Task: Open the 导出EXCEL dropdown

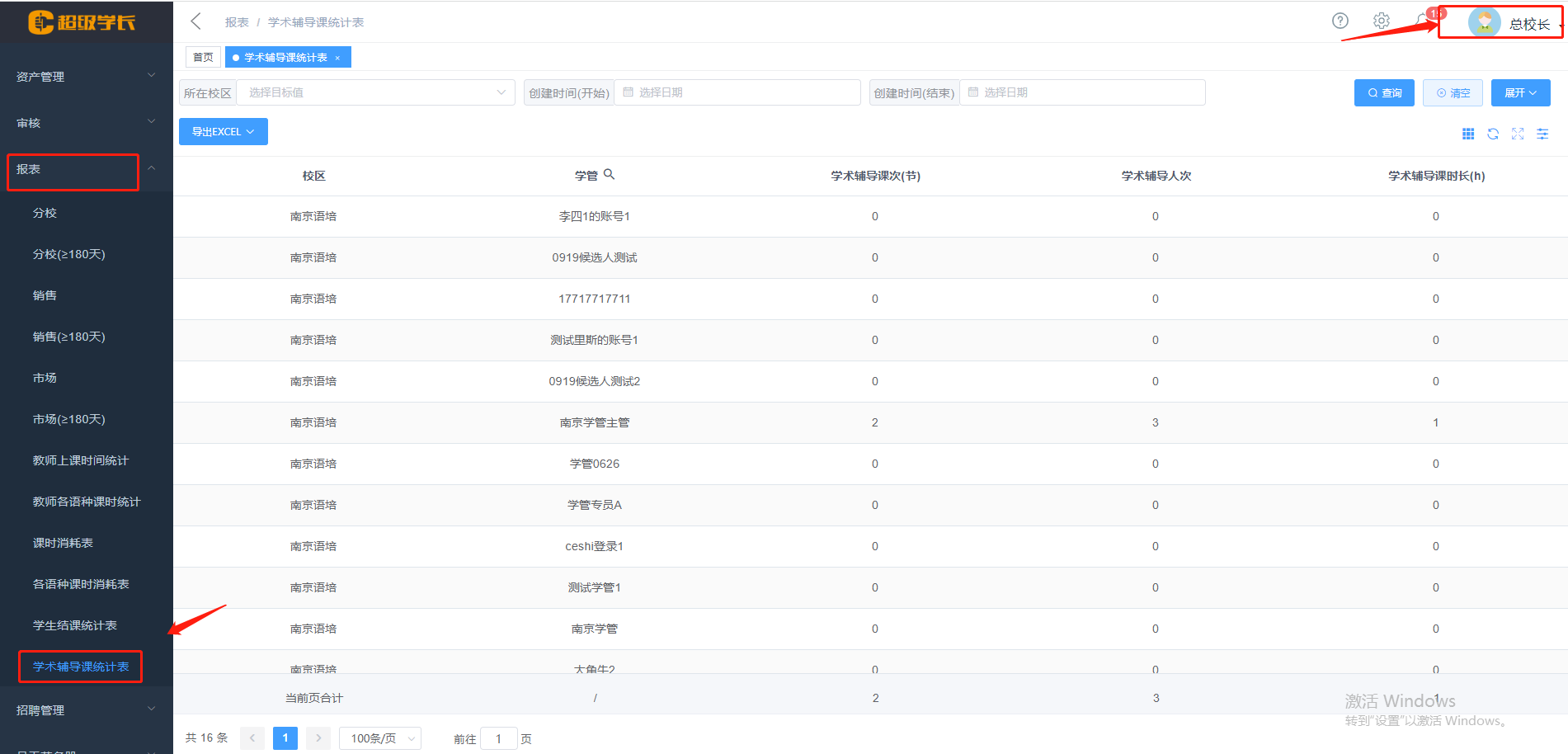Action: pyautogui.click(x=223, y=132)
